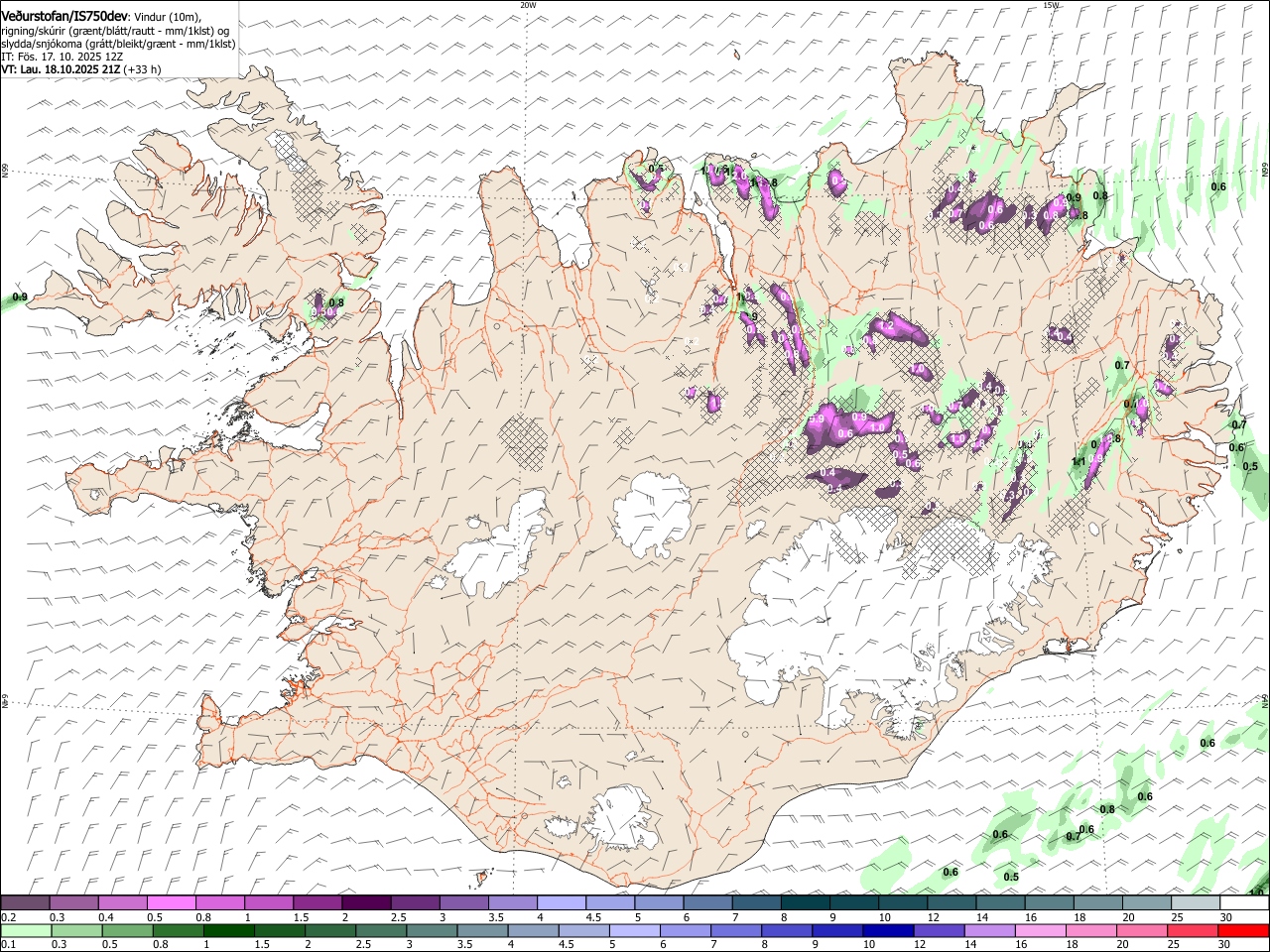Screen dimensions: 1270x952
Task: Click the 15W longitude label at top
Action: tap(1051, 5)
